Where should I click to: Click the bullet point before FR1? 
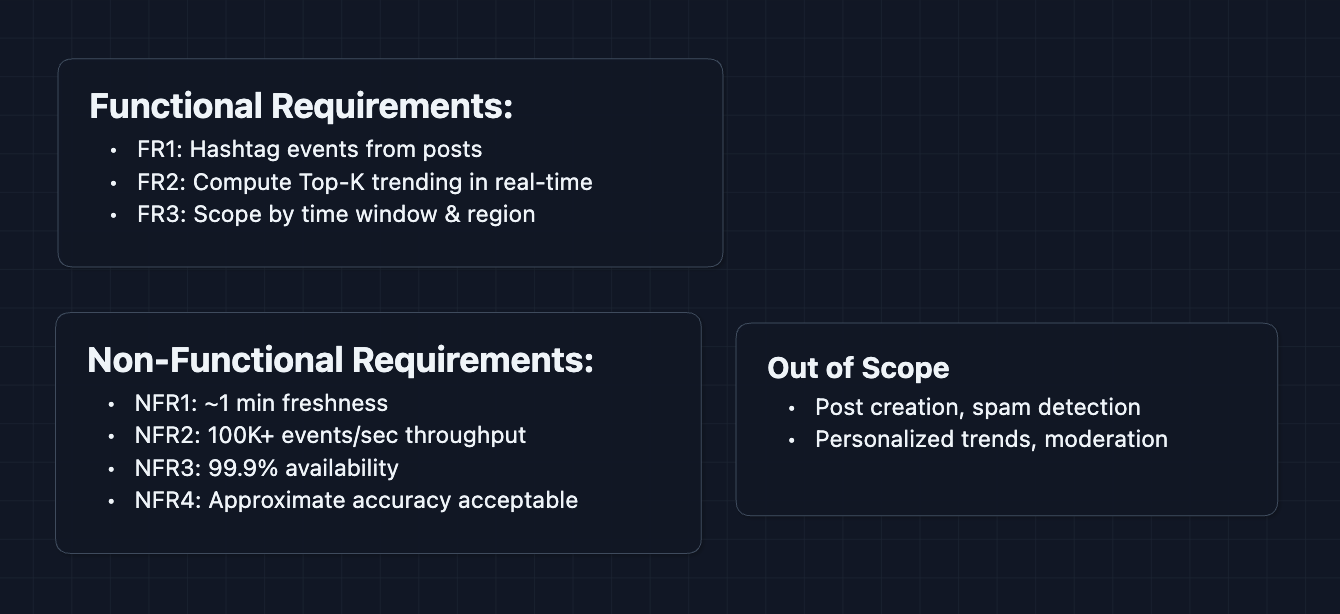click(x=113, y=150)
